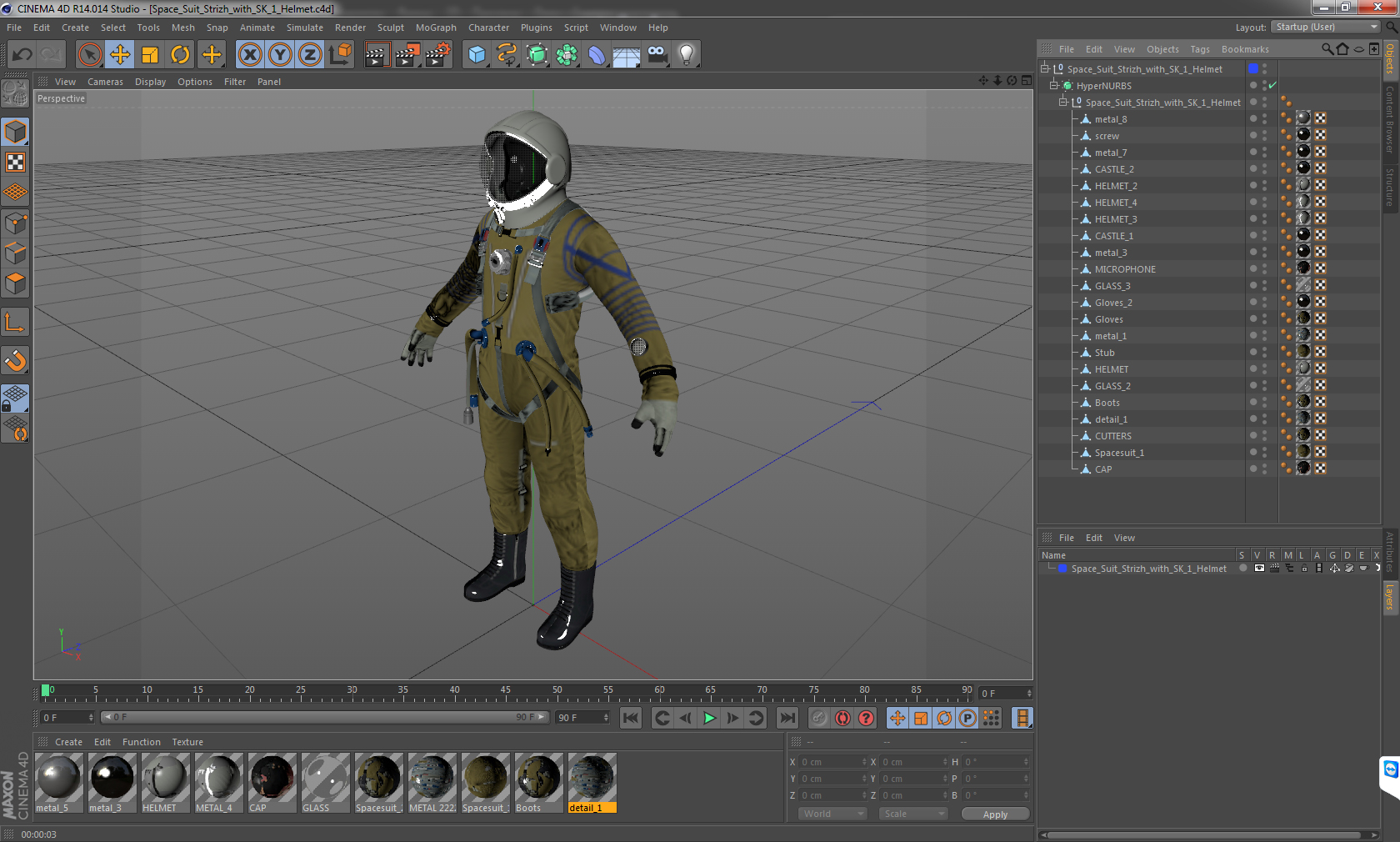This screenshot has height=842, width=1400.
Task: Click the layer color swatch
Action: pyautogui.click(x=1062, y=568)
